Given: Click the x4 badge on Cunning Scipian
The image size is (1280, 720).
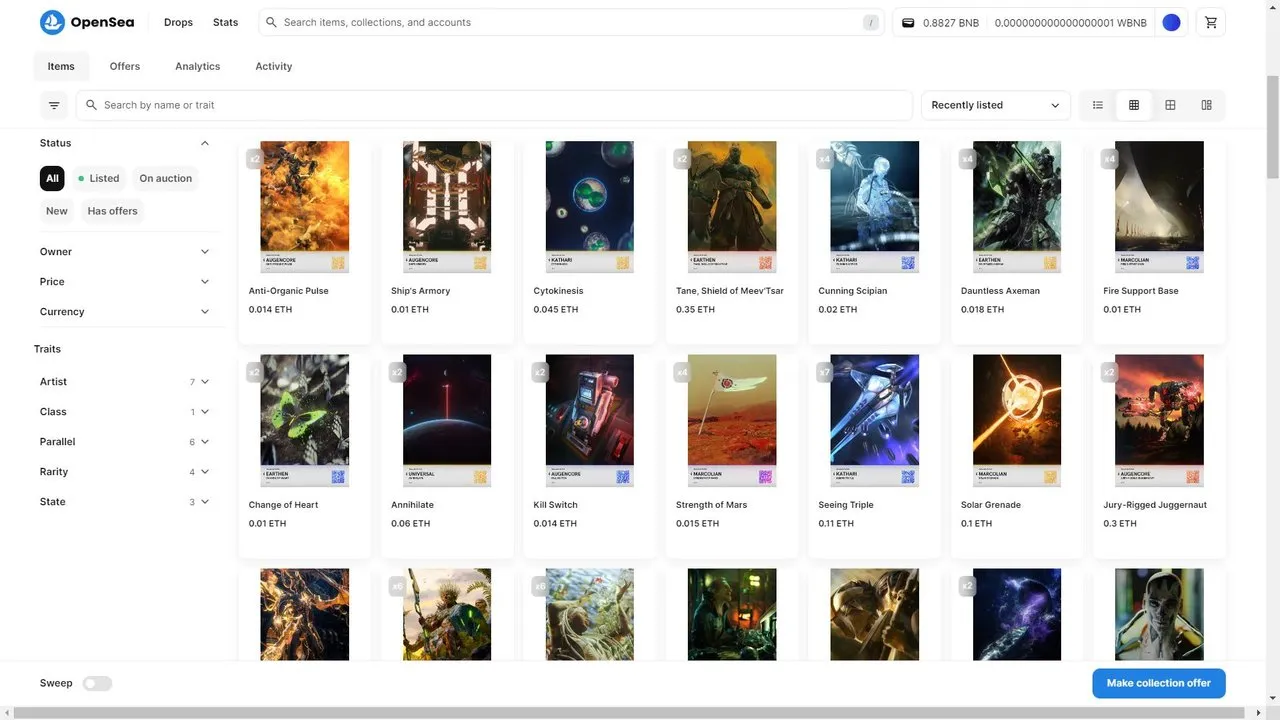Looking at the screenshot, I should pyautogui.click(x=825, y=159).
